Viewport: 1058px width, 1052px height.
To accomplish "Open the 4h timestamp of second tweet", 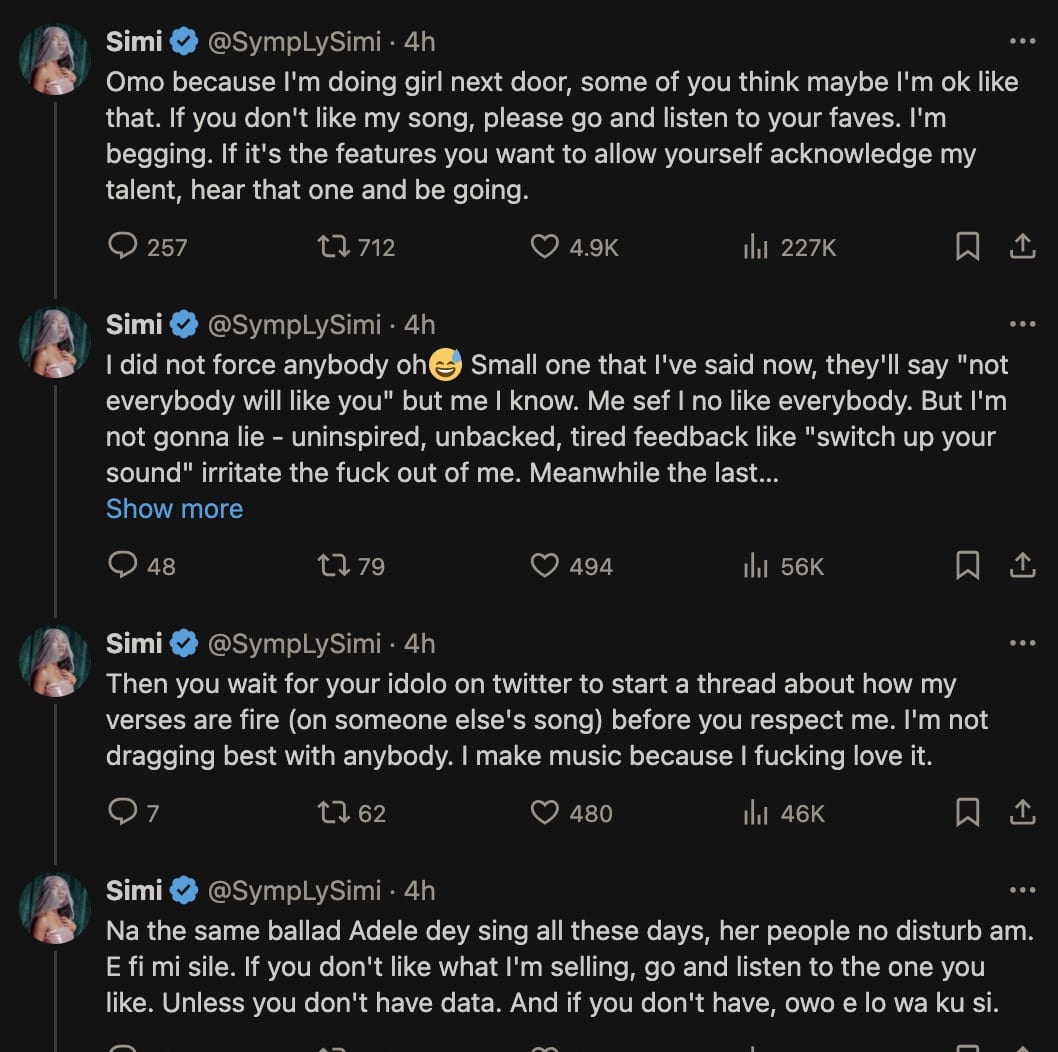I will click(420, 325).
